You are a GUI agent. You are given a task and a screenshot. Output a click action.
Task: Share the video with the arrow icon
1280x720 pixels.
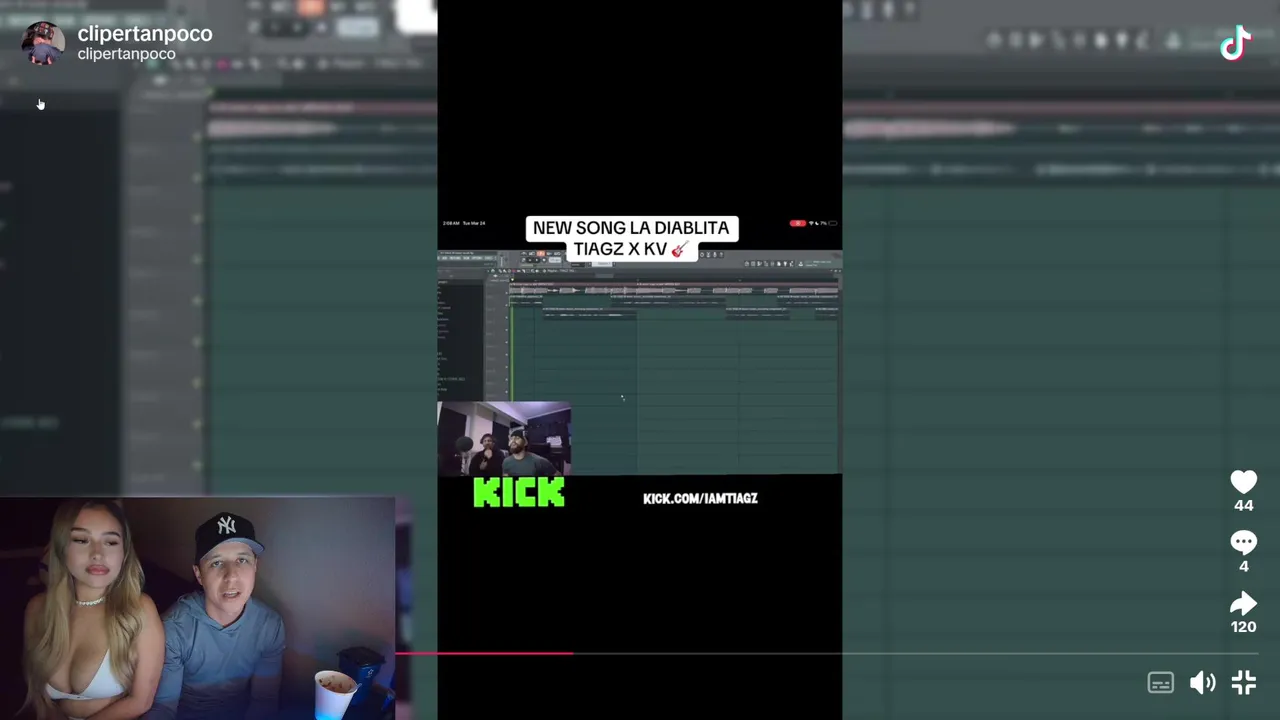pos(1243,603)
